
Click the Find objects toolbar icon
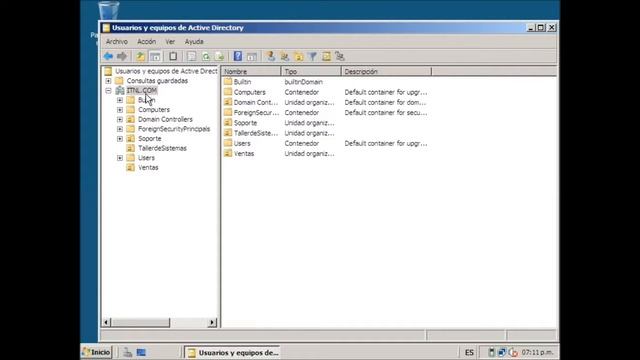[x=326, y=56]
